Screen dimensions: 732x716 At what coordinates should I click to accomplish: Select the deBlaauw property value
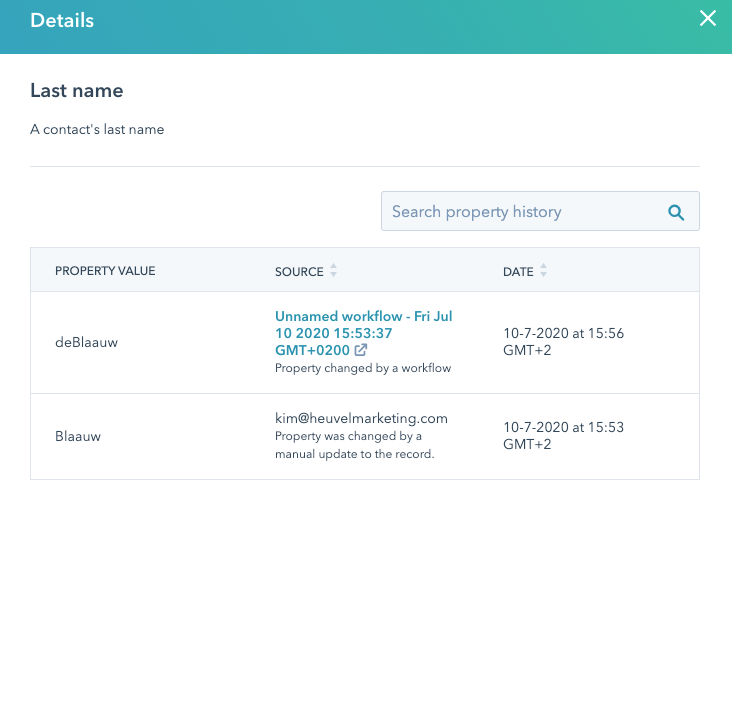click(86, 343)
